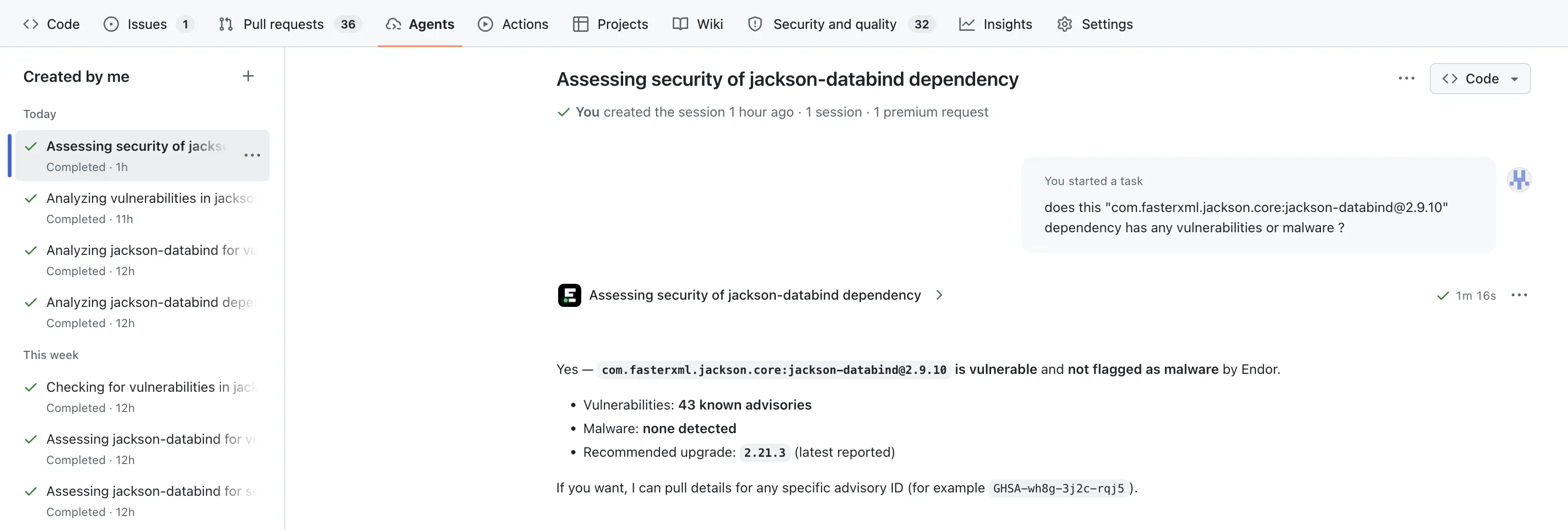Screen dimensions: 1568x530
Task: Open session header more options menu
Action: click(x=1406, y=79)
